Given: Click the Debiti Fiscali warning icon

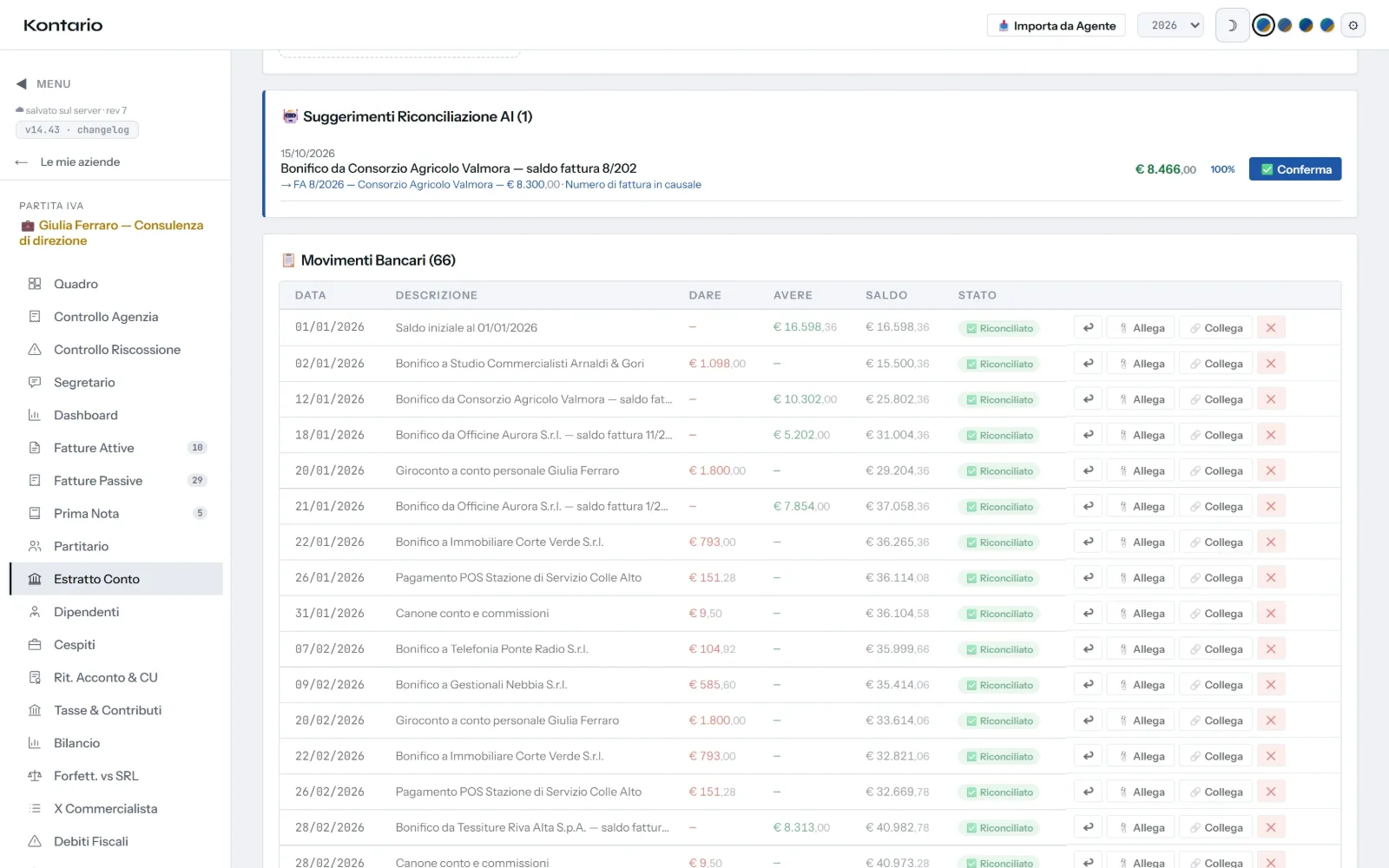Looking at the screenshot, I should (x=35, y=841).
